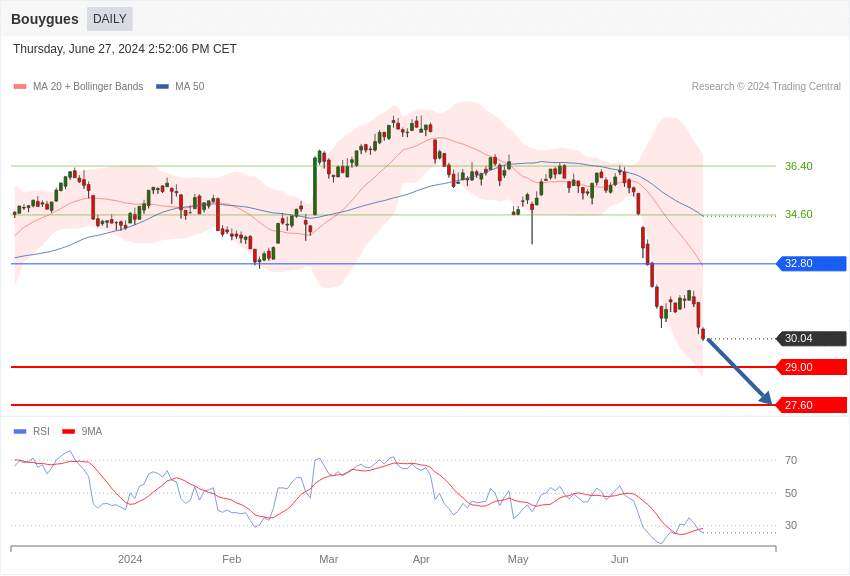This screenshot has height=576, width=850.
Task: Click the Bouygues chart title
Action: (45, 19)
